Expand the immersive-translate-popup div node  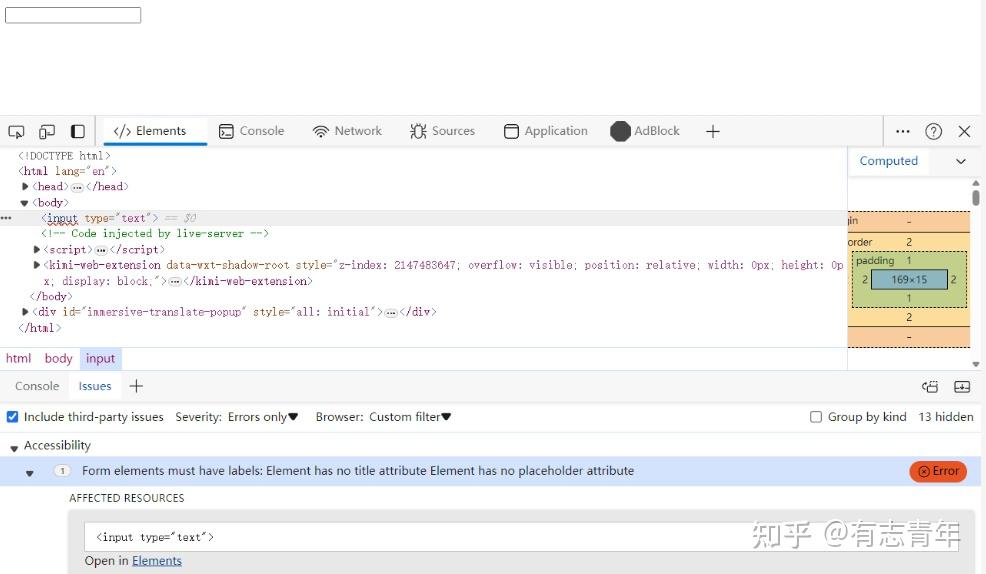(x=25, y=312)
